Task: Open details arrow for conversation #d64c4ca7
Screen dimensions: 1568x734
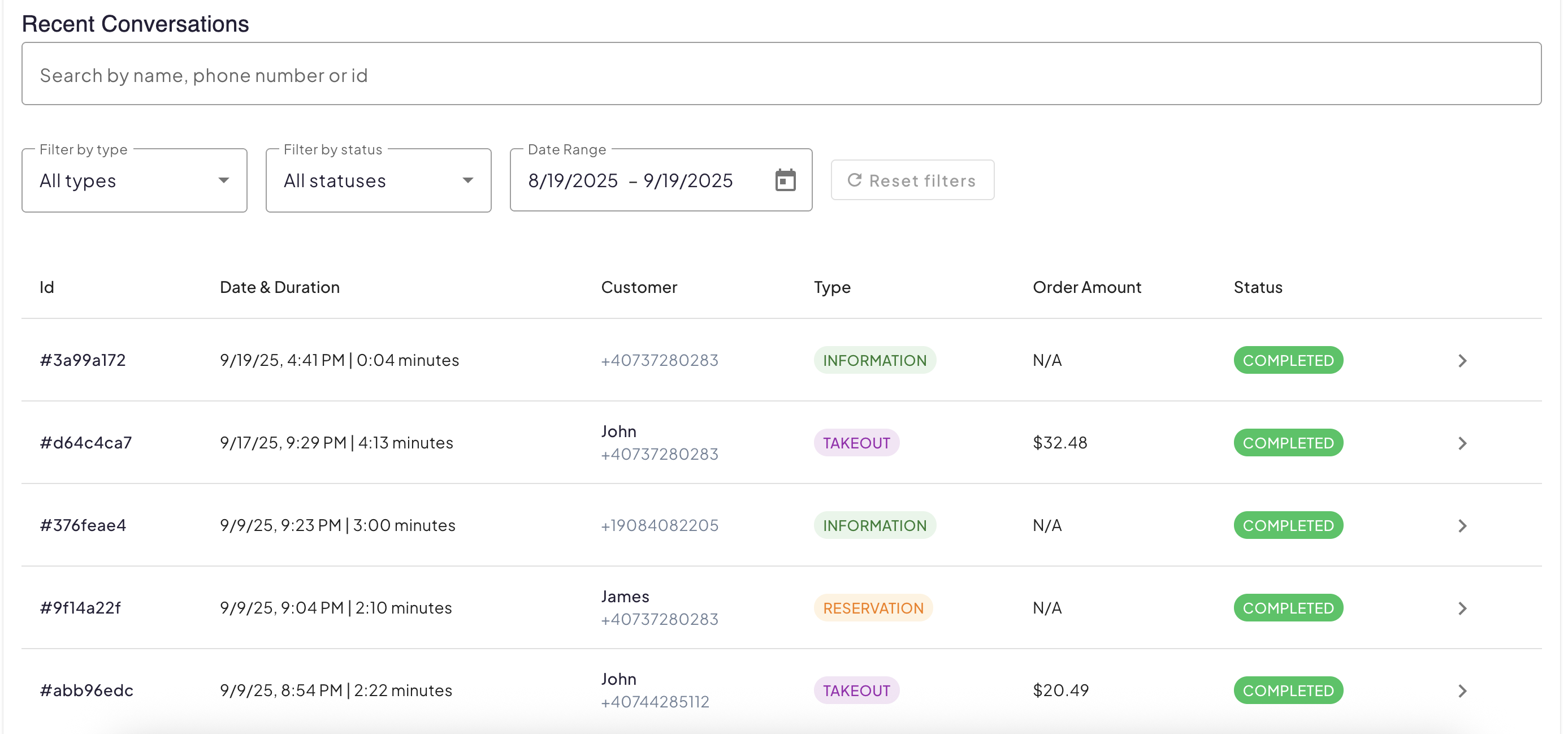Action: [x=1462, y=443]
